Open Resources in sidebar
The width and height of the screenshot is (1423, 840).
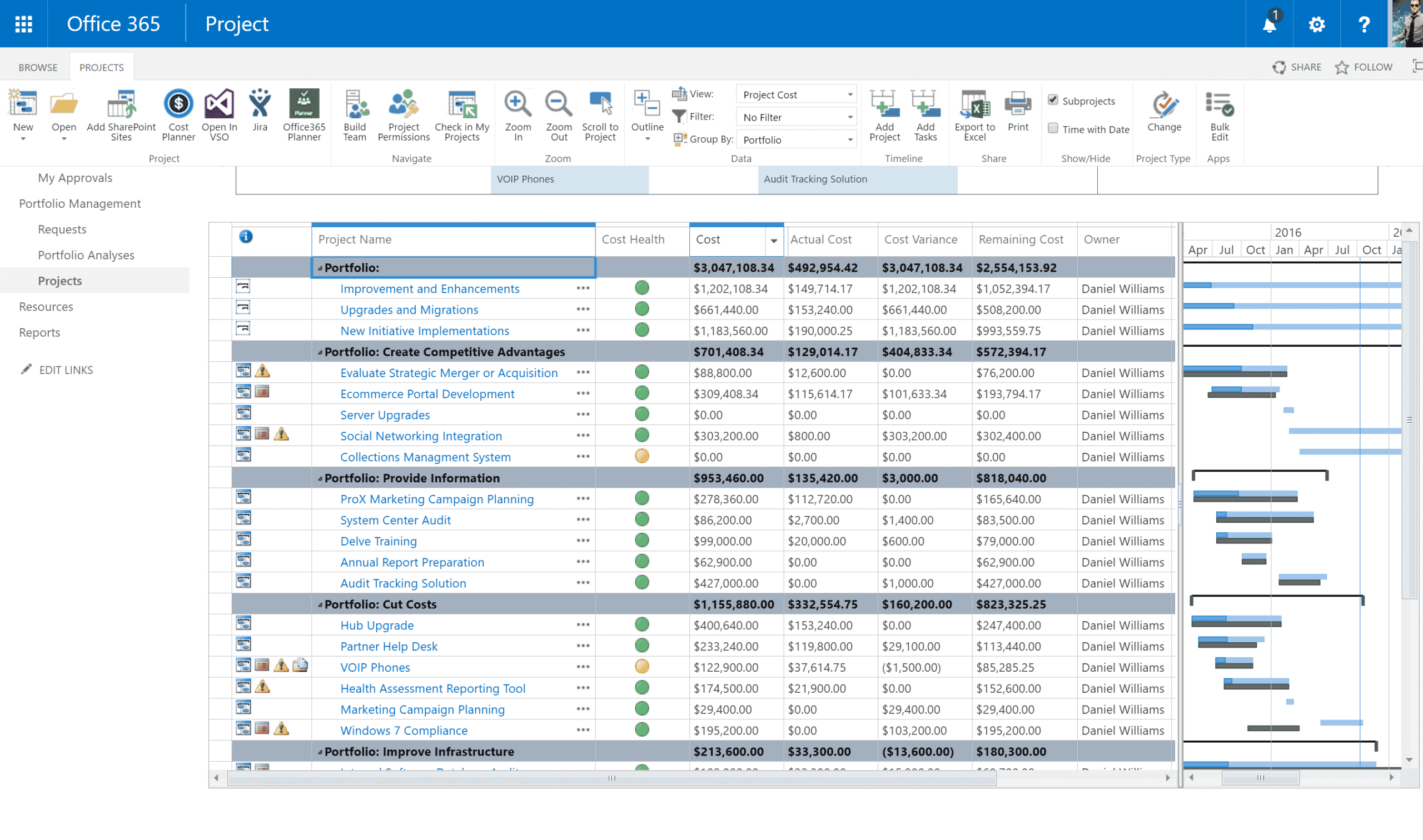point(46,307)
